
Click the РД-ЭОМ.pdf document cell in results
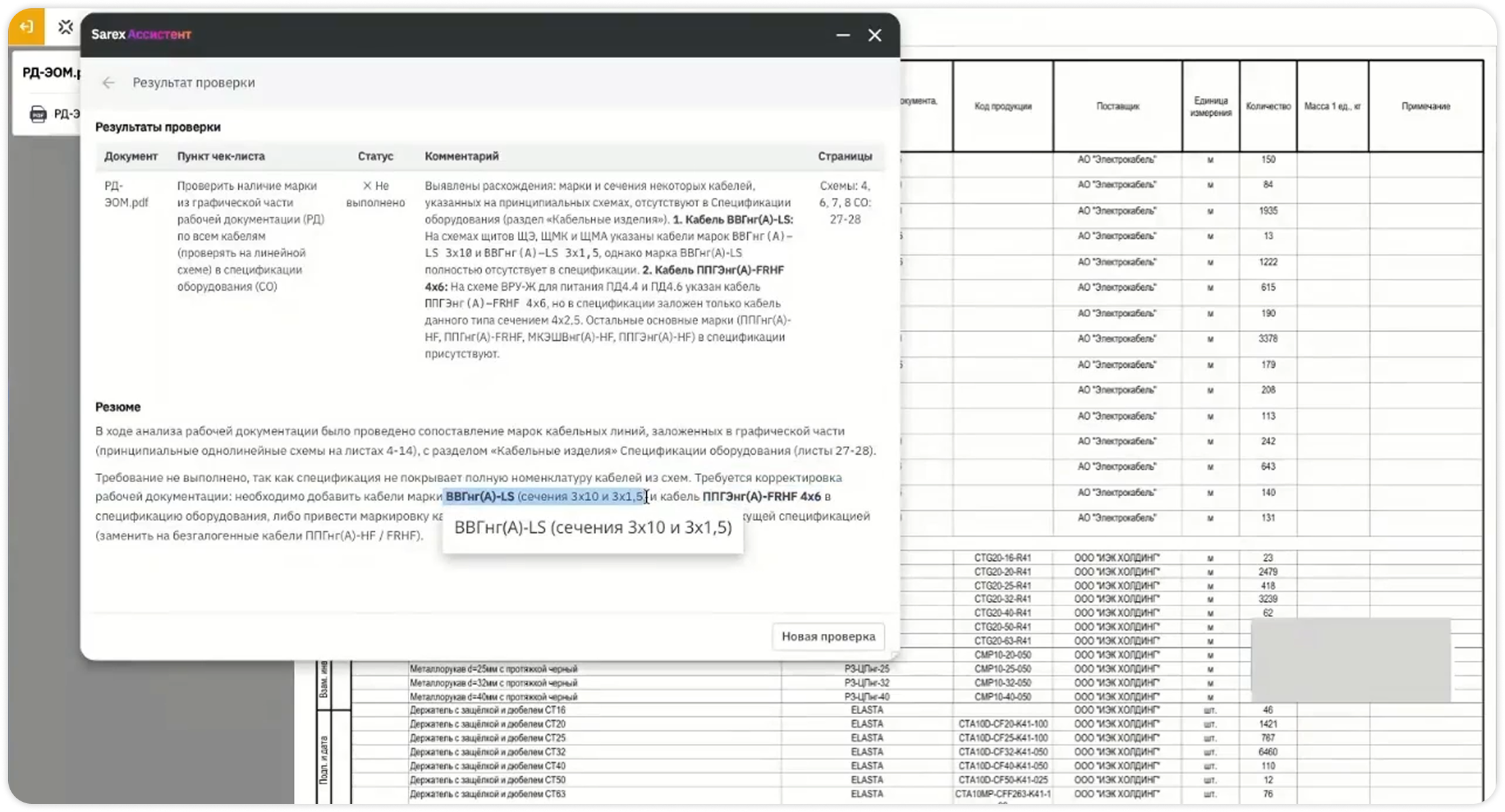(126, 194)
